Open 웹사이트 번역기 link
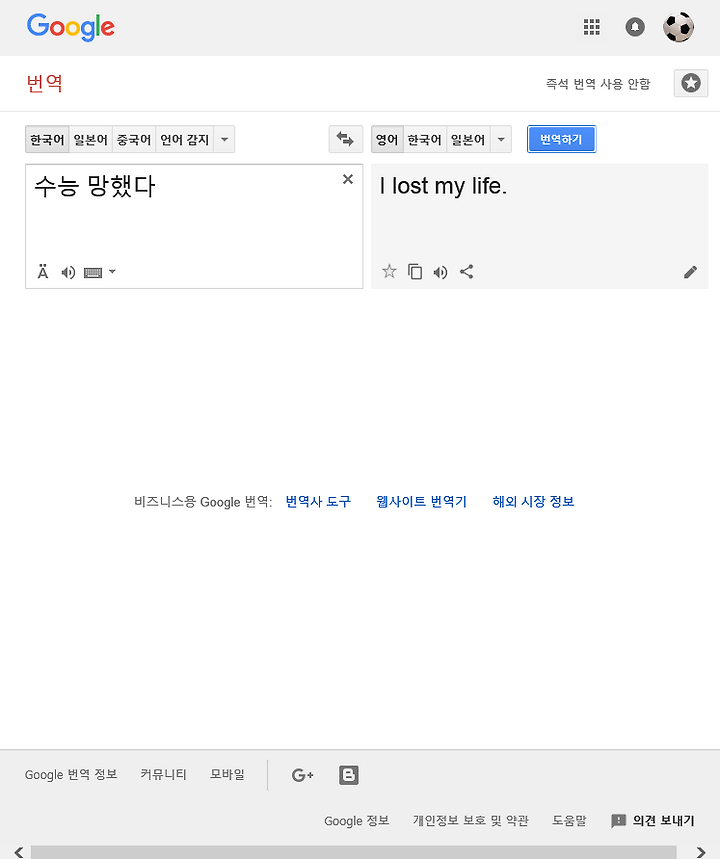This screenshot has width=720, height=859. pyautogui.click(x=421, y=501)
